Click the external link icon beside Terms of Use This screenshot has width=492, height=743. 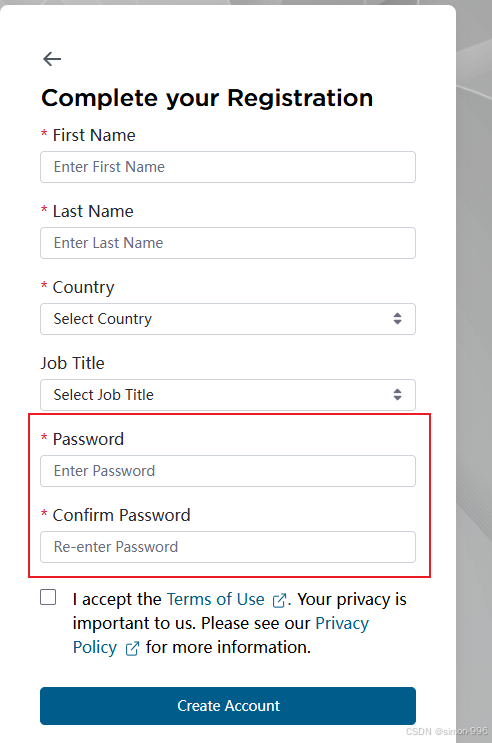pyautogui.click(x=279, y=600)
